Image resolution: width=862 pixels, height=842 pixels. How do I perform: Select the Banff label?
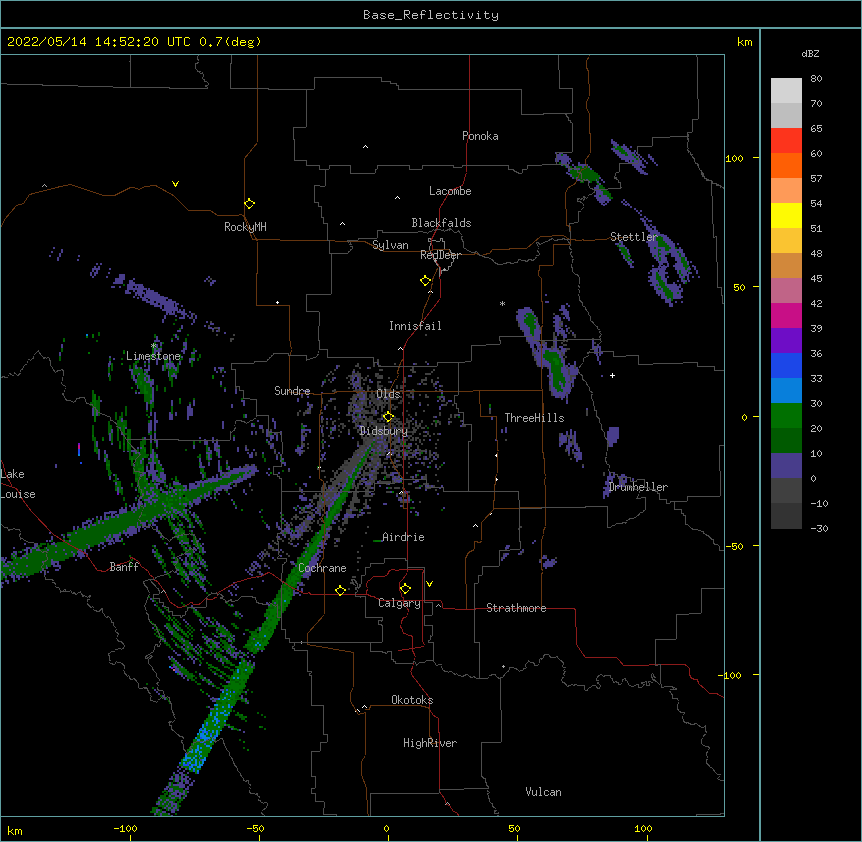pyautogui.click(x=124, y=567)
